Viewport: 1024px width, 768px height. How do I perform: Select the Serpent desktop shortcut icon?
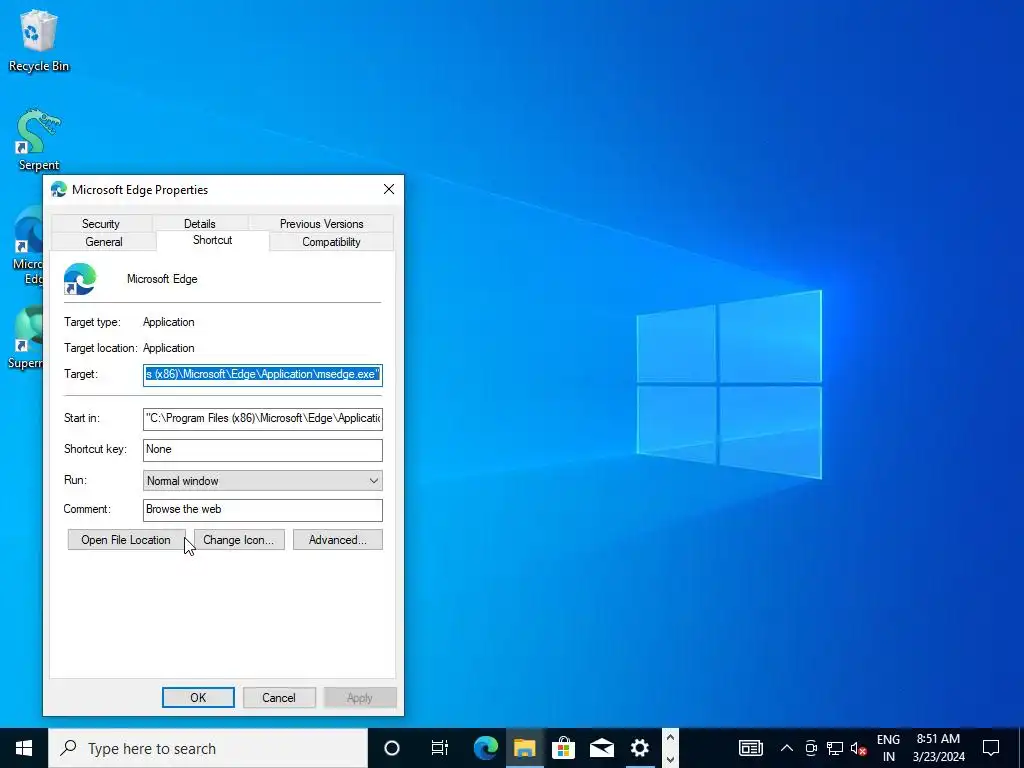39,140
